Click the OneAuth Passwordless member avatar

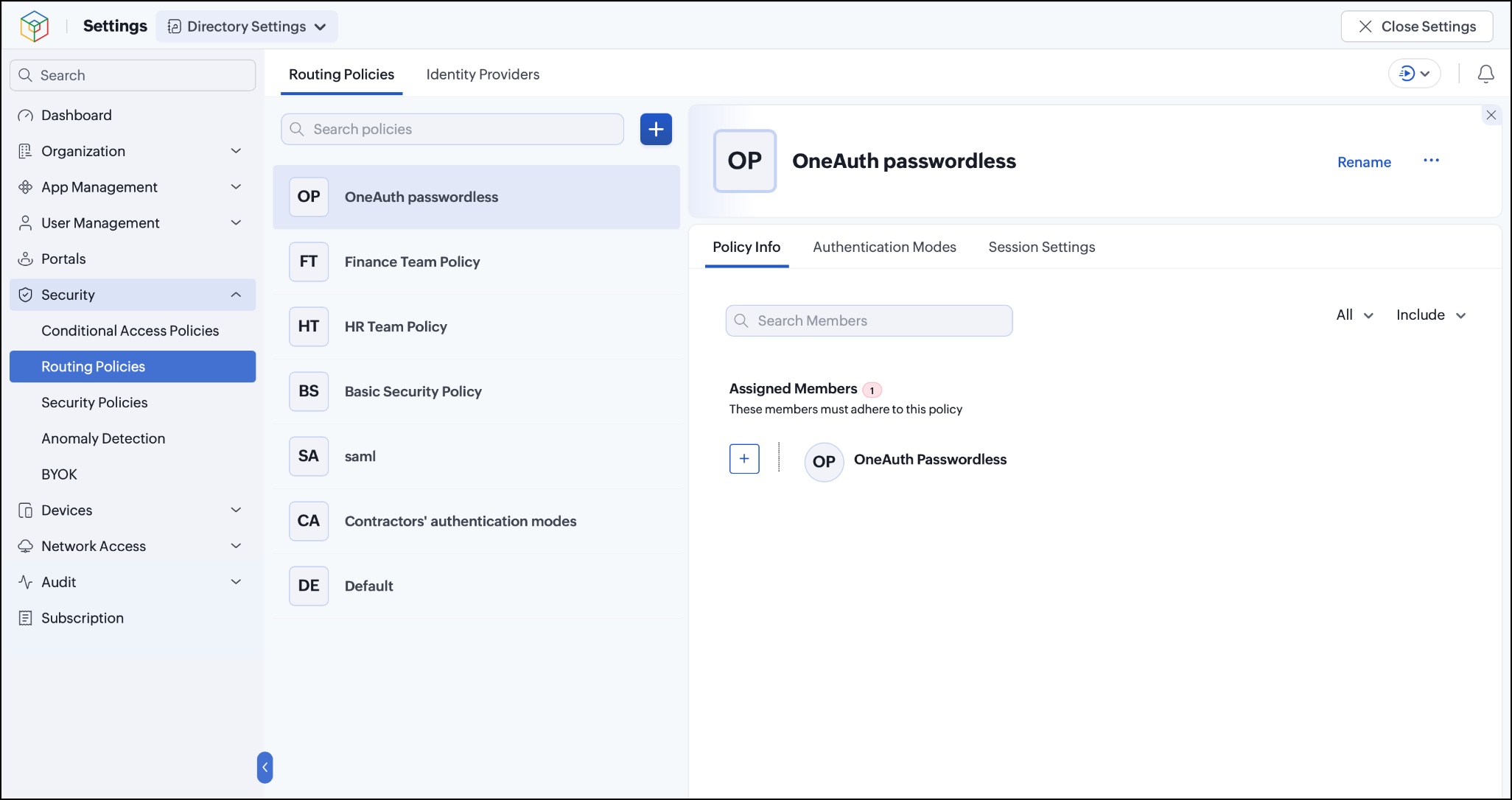[824, 462]
